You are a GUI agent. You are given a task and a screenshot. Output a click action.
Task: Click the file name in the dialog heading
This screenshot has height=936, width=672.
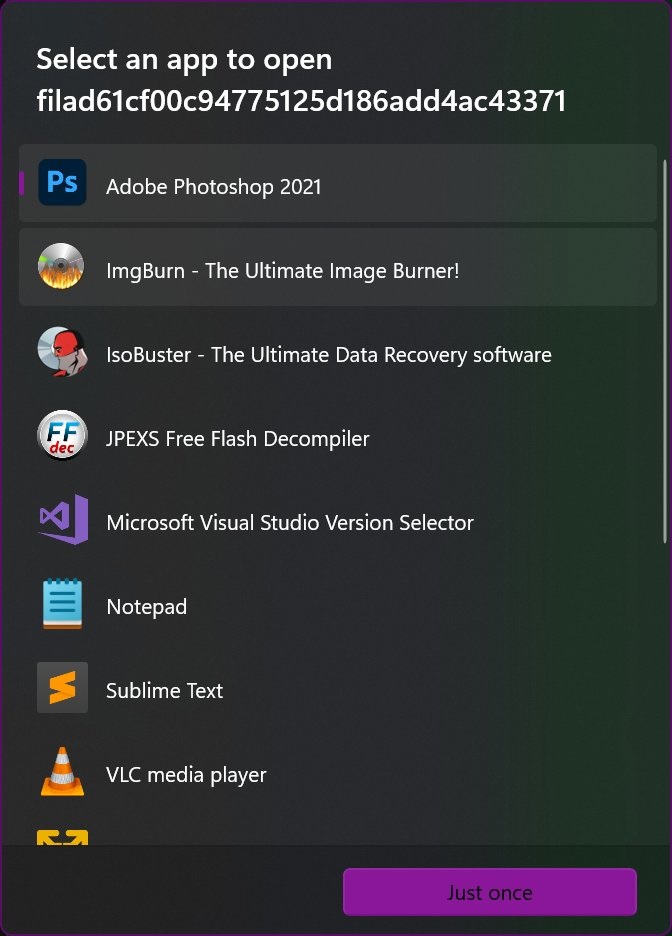tap(301, 101)
